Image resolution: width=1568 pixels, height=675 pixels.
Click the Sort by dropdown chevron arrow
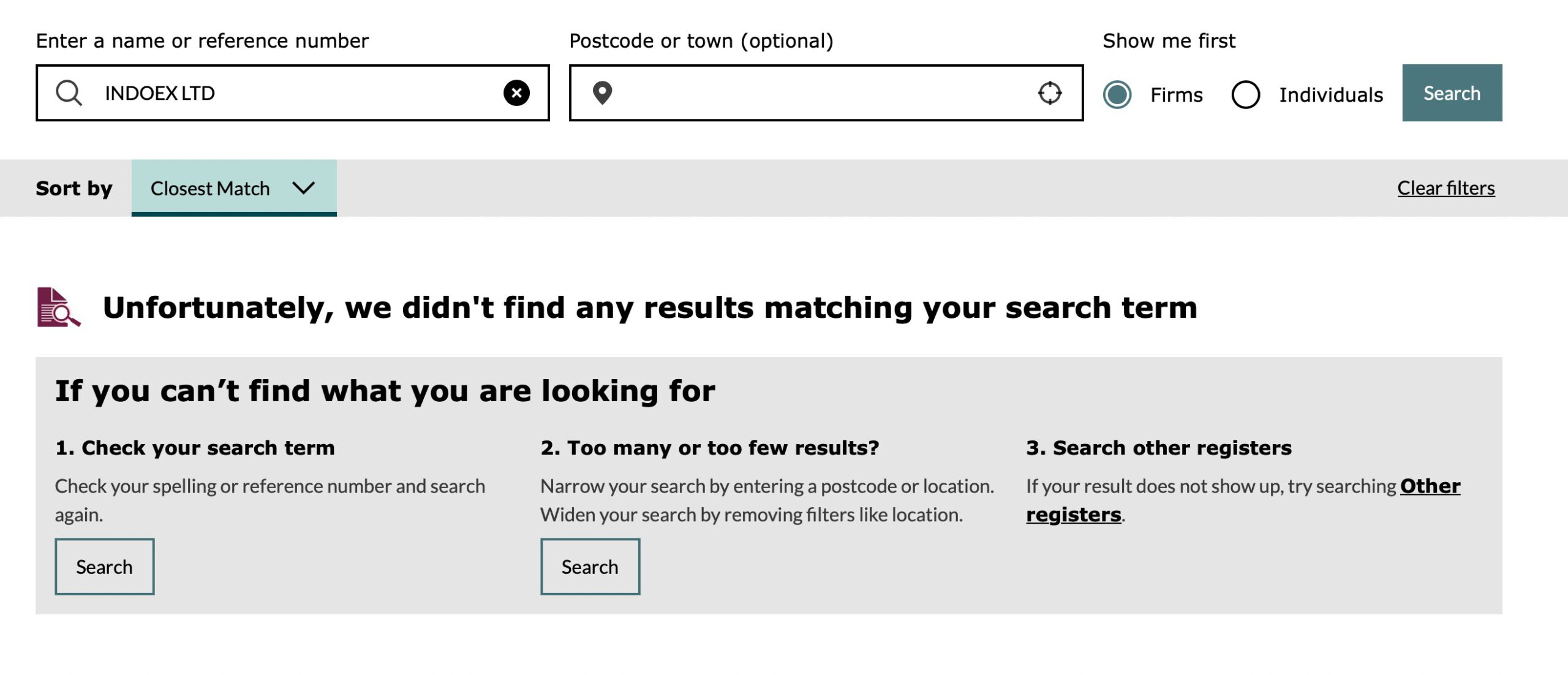[x=303, y=187]
